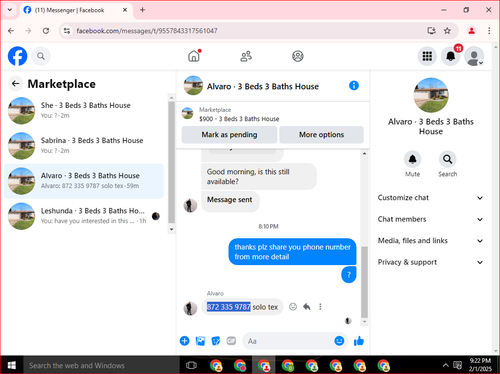Open the Facebook menu grid icon
The width and height of the screenshot is (500, 374).
pyautogui.click(x=427, y=56)
